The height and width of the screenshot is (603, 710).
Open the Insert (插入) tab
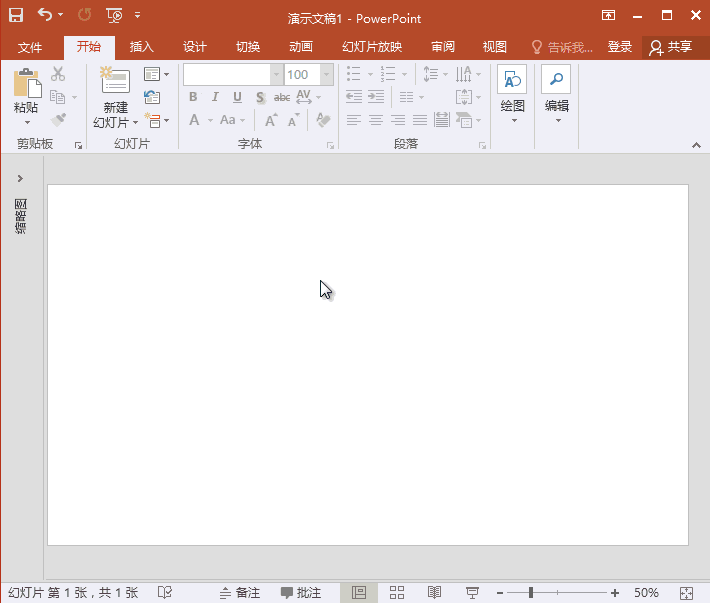tap(142, 47)
